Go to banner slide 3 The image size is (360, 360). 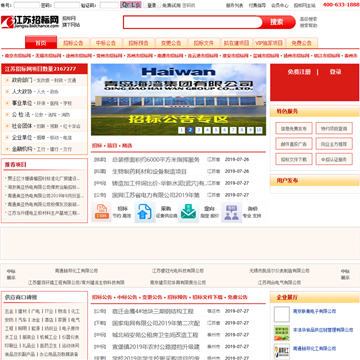pos(199,130)
